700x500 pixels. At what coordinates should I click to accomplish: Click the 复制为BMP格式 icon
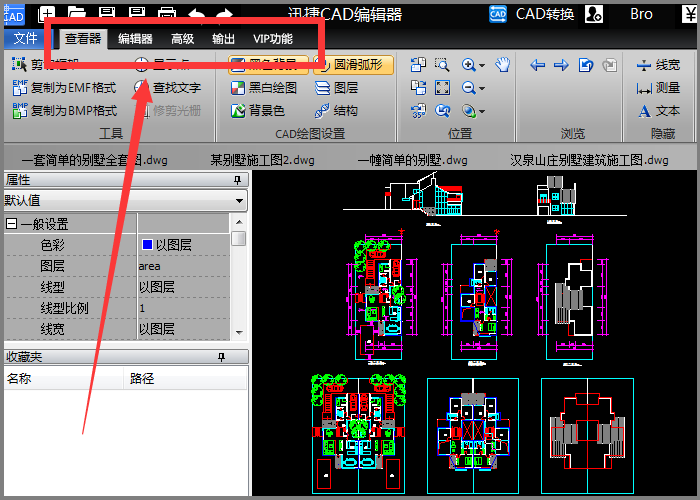20,110
